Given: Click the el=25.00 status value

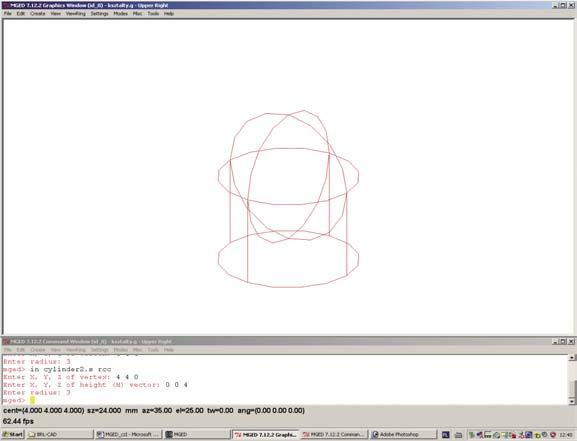Looking at the screenshot, I should [189, 410].
